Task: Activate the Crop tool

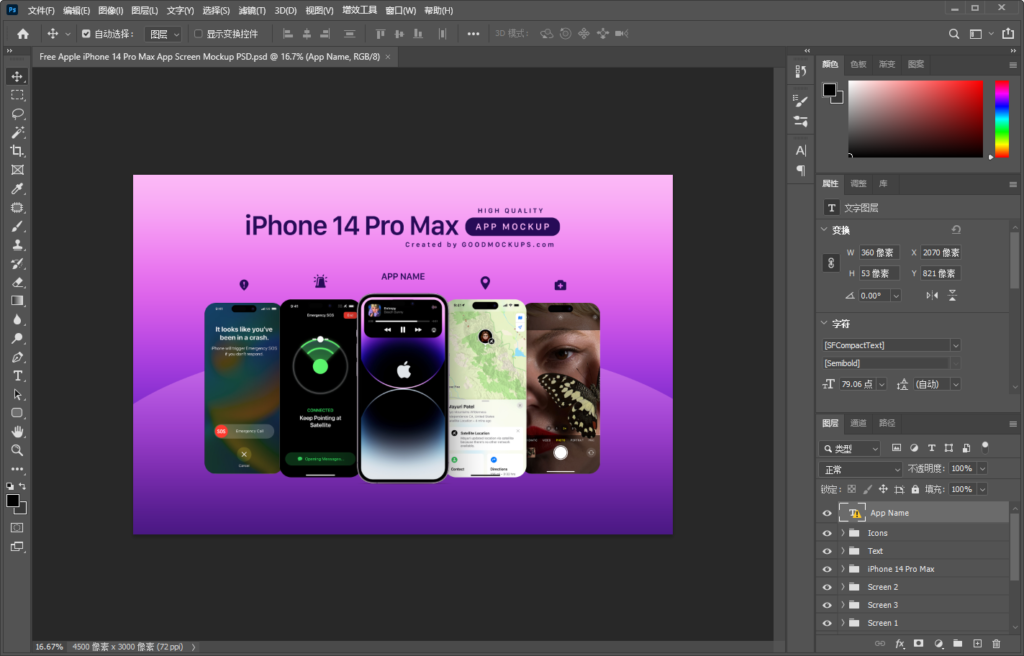Action: pos(17,151)
